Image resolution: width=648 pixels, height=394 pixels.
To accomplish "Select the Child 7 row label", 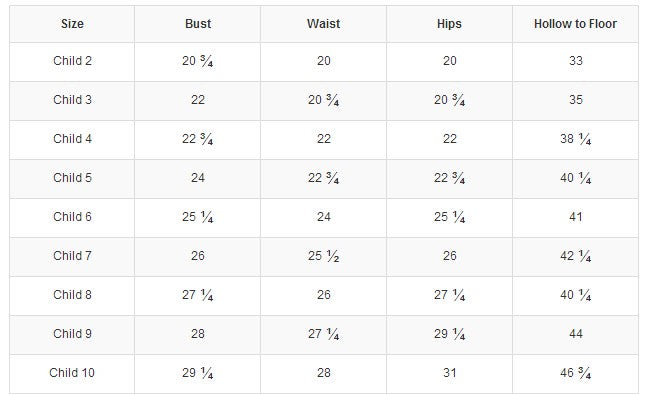I will click(72, 256).
